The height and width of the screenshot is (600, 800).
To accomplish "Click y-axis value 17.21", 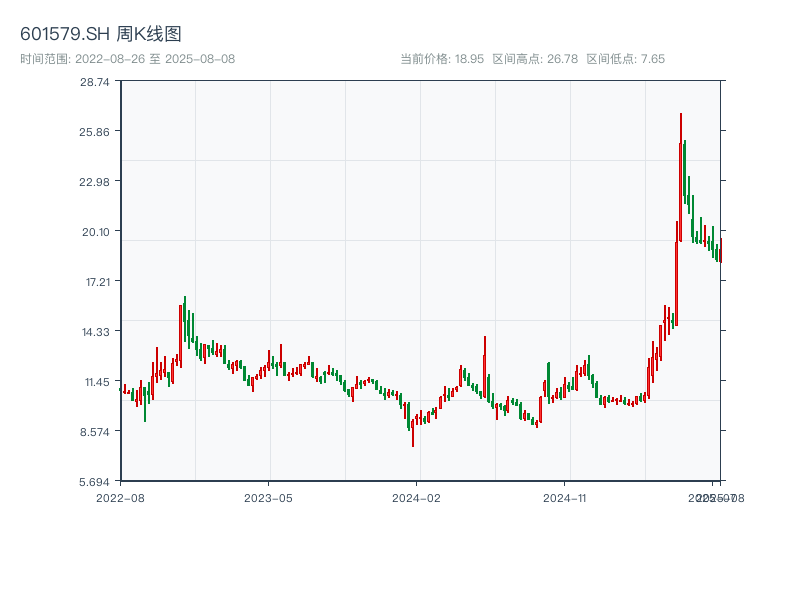I will click(x=97, y=282).
